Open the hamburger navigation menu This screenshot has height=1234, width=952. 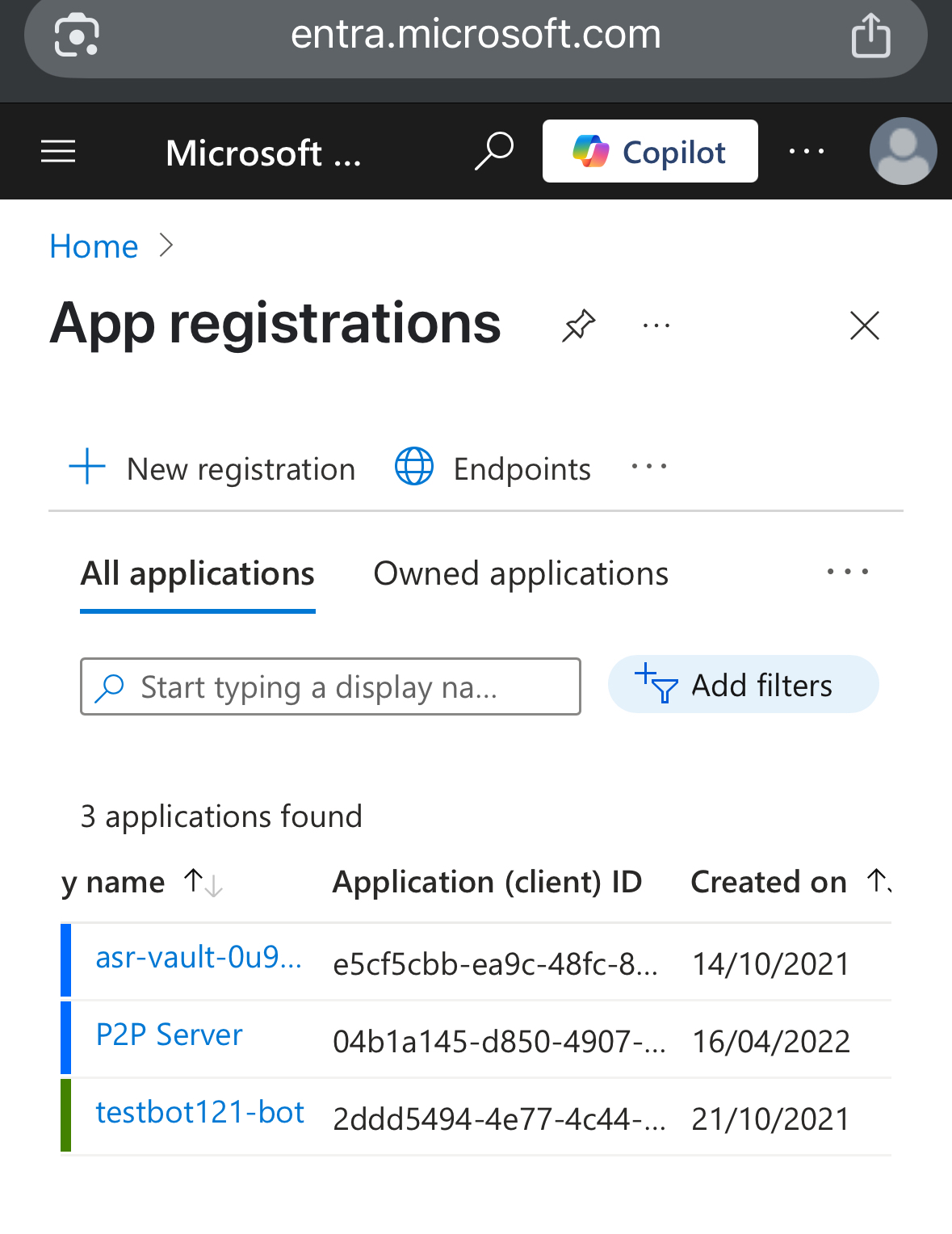[x=58, y=151]
